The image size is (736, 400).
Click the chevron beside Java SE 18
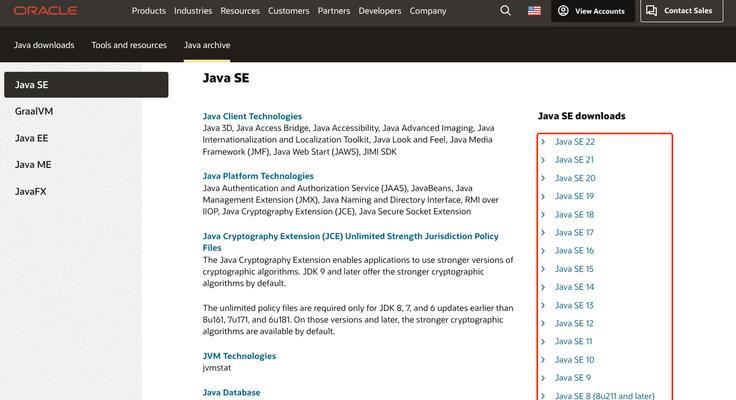click(543, 215)
